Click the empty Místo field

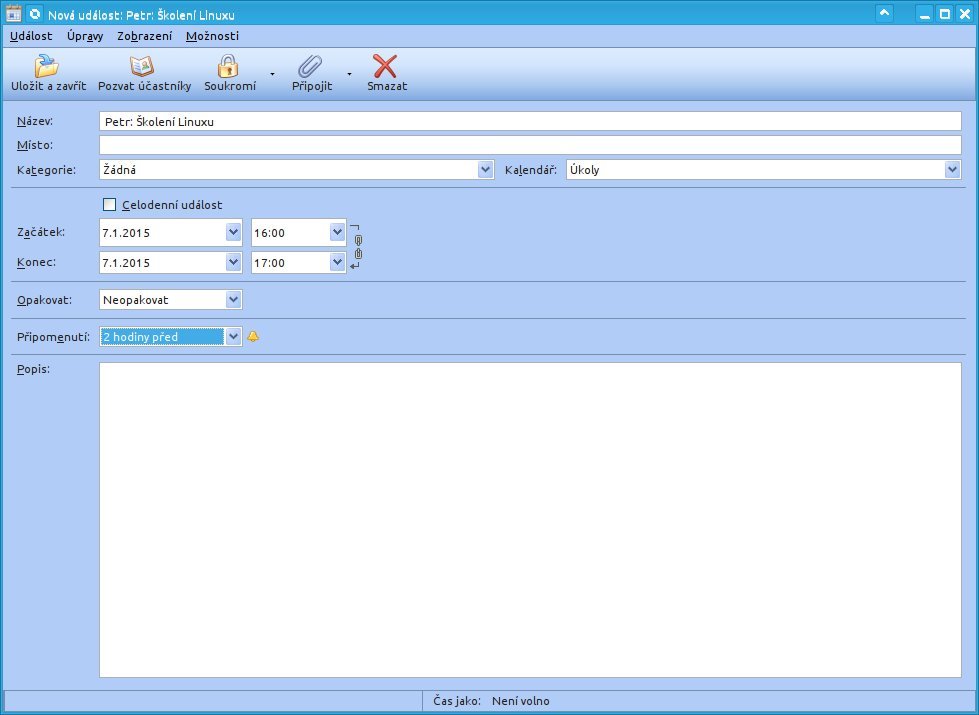(530, 145)
